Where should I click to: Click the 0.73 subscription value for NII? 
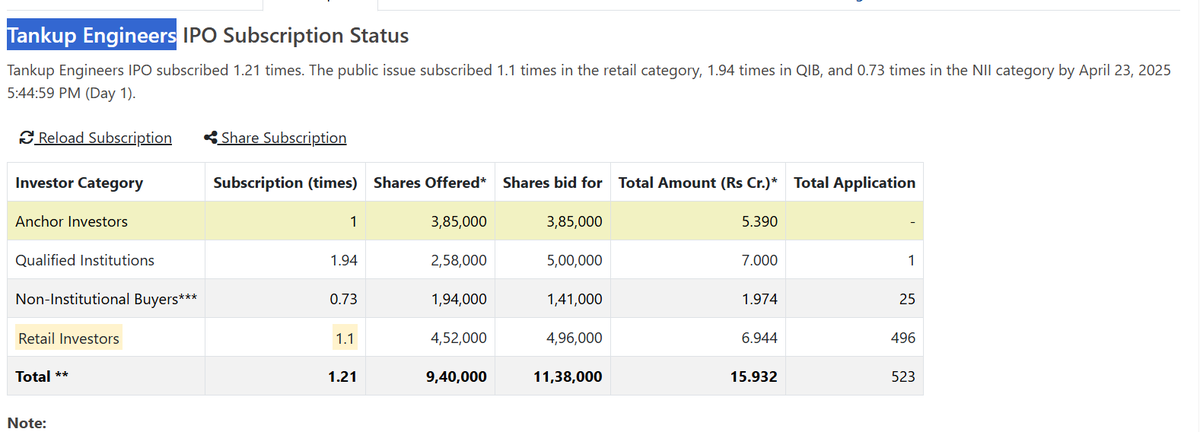[x=343, y=299]
